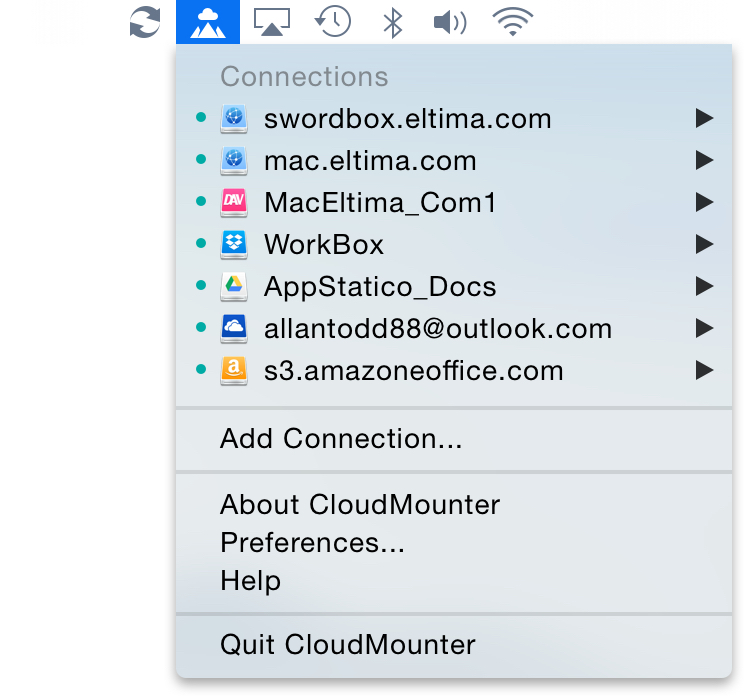The height and width of the screenshot is (696, 744).
Task: Expand the WorkBox submenu arrow
Action: click(705, 244)
